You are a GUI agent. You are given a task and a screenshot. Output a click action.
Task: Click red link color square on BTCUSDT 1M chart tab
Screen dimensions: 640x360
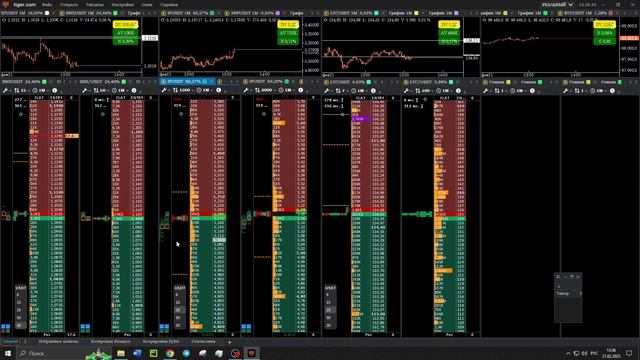pos(611,13)
